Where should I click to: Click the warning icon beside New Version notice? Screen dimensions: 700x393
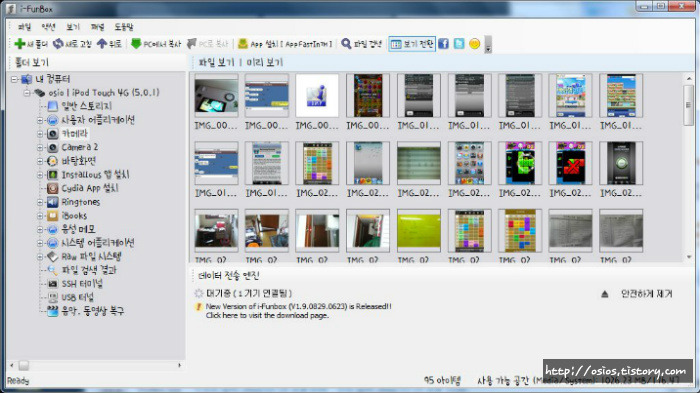tap(199, 307)
